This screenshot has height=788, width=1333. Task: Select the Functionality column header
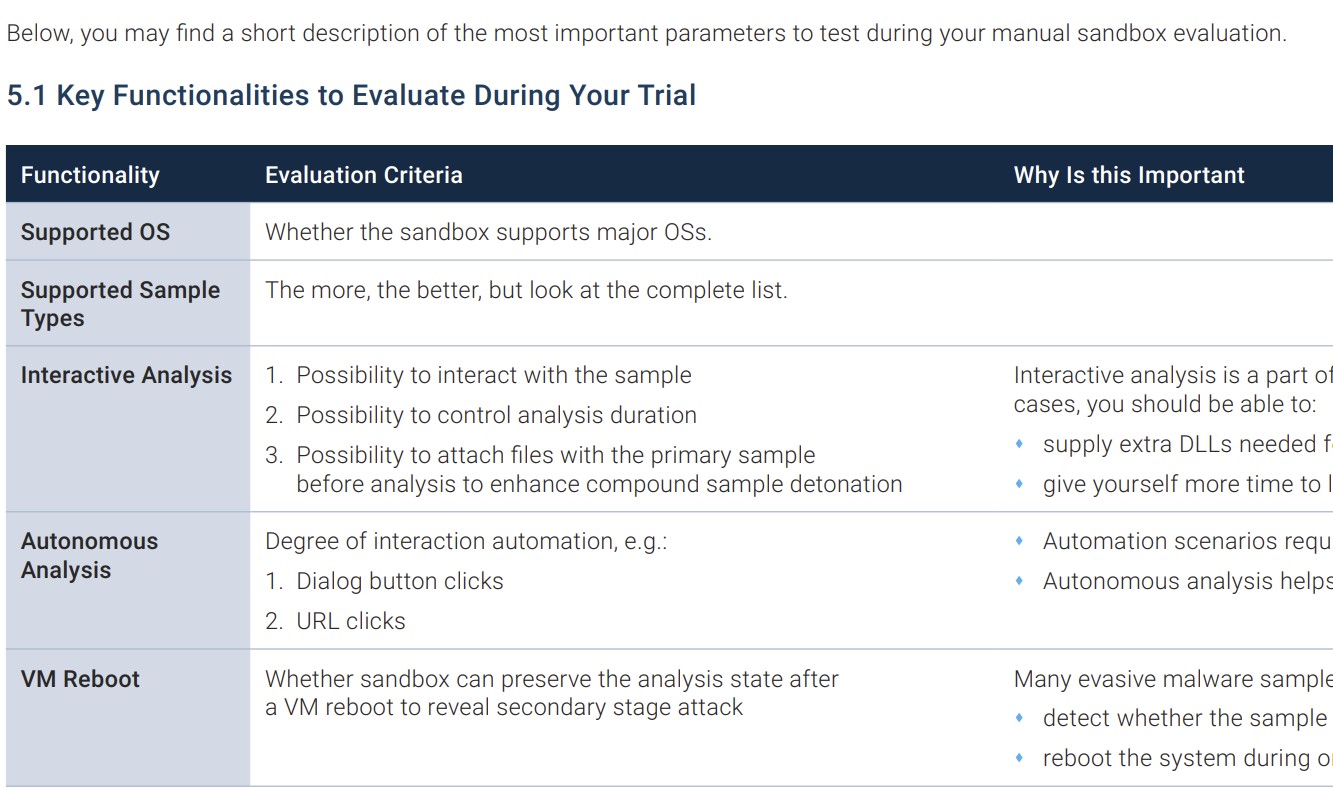coord(90,175)
